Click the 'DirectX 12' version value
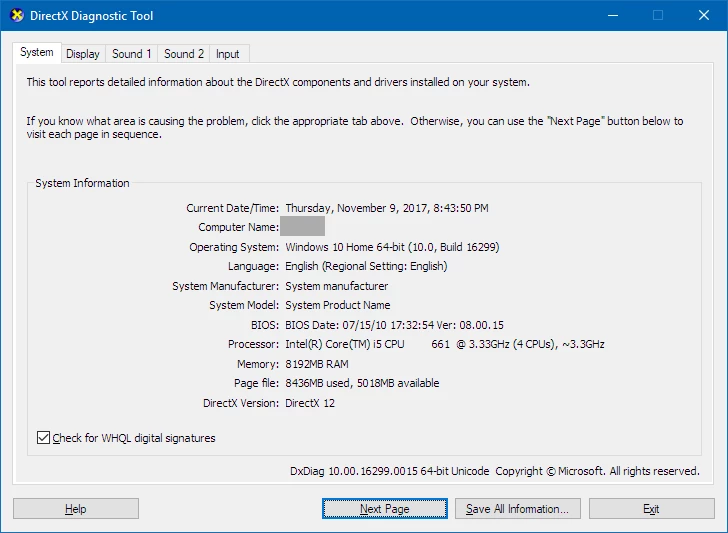The image size is (728, 533). pyautogui.click(x=310, y=403)
